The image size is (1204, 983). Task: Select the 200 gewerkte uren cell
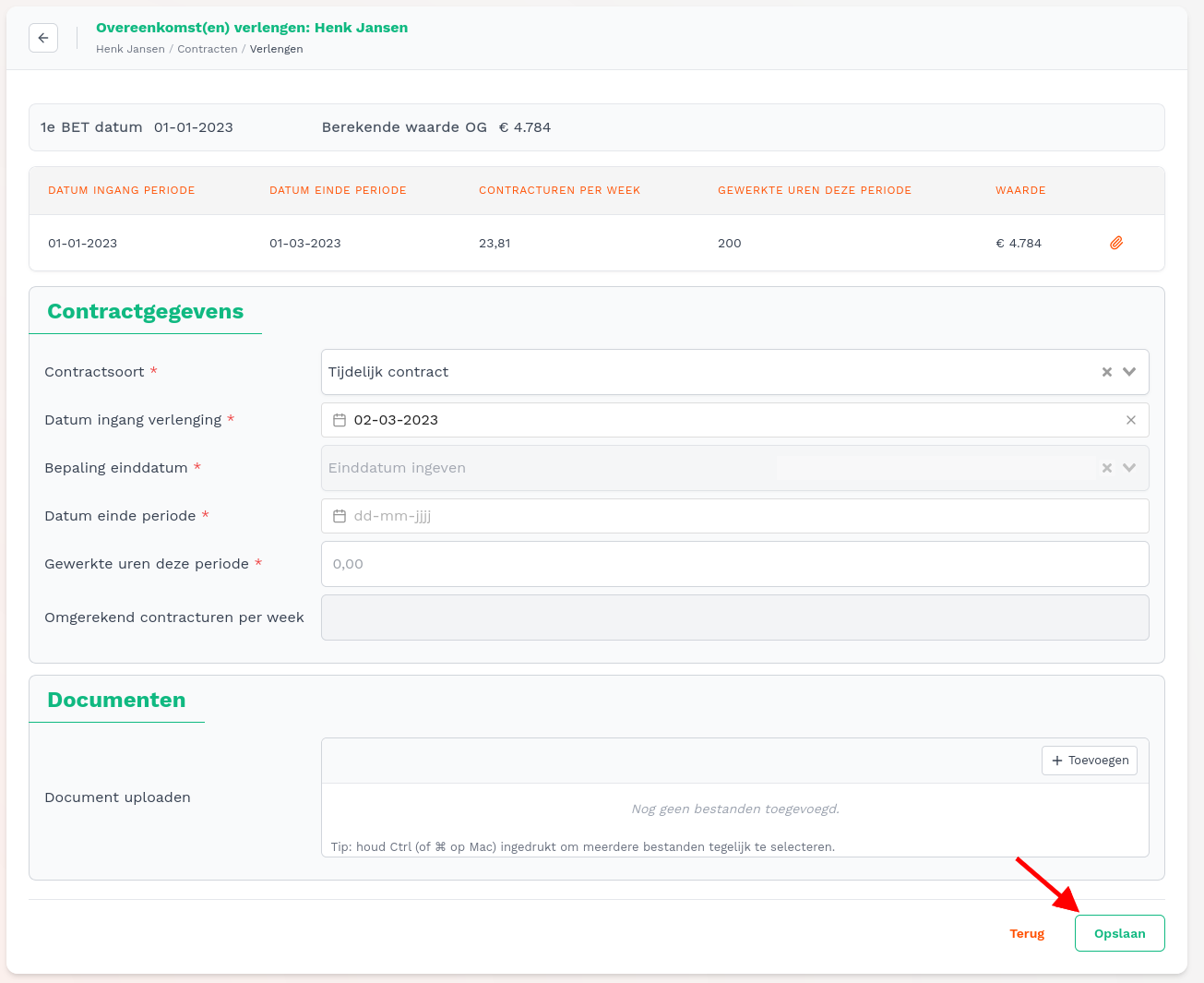coord(730,243)
